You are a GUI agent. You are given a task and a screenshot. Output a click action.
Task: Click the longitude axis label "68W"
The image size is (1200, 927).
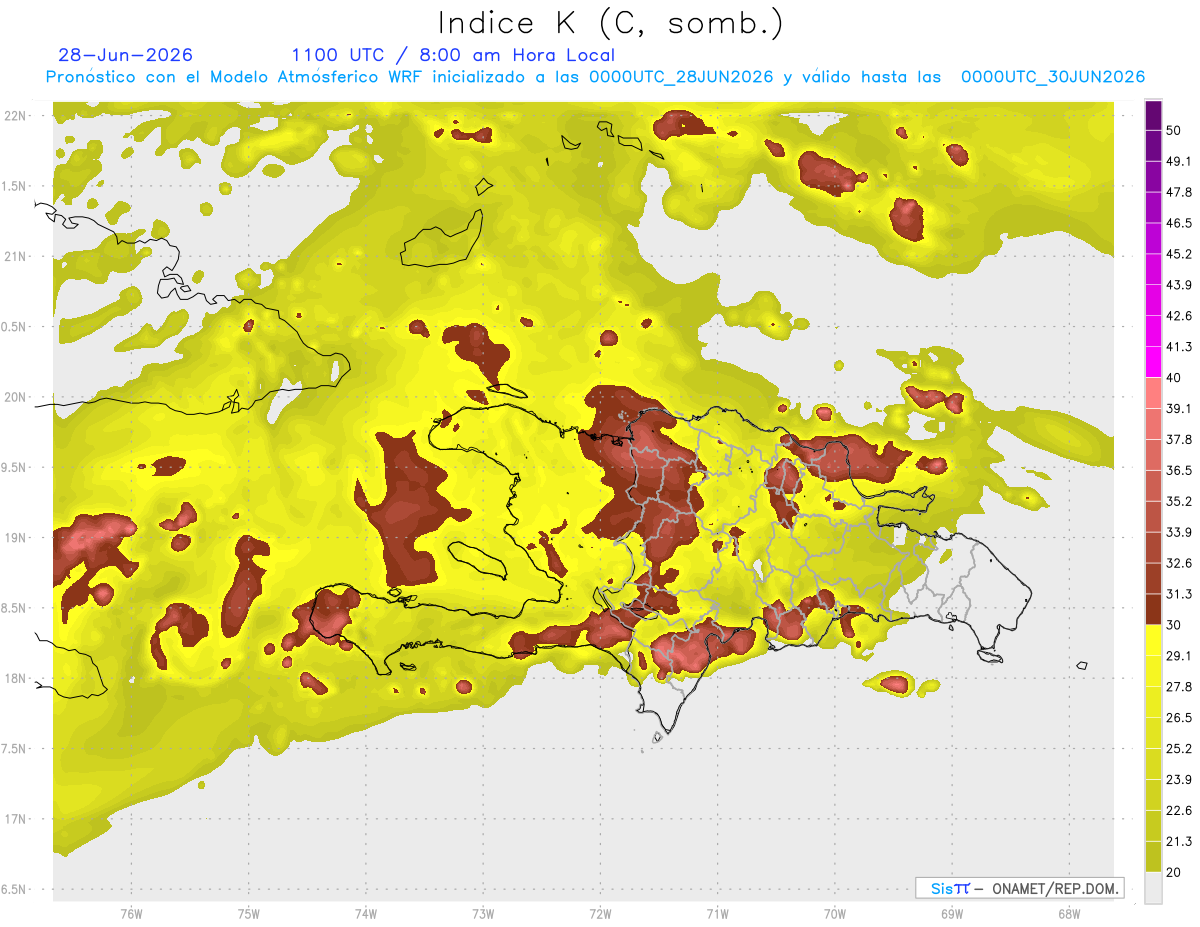coord(1069,914)
